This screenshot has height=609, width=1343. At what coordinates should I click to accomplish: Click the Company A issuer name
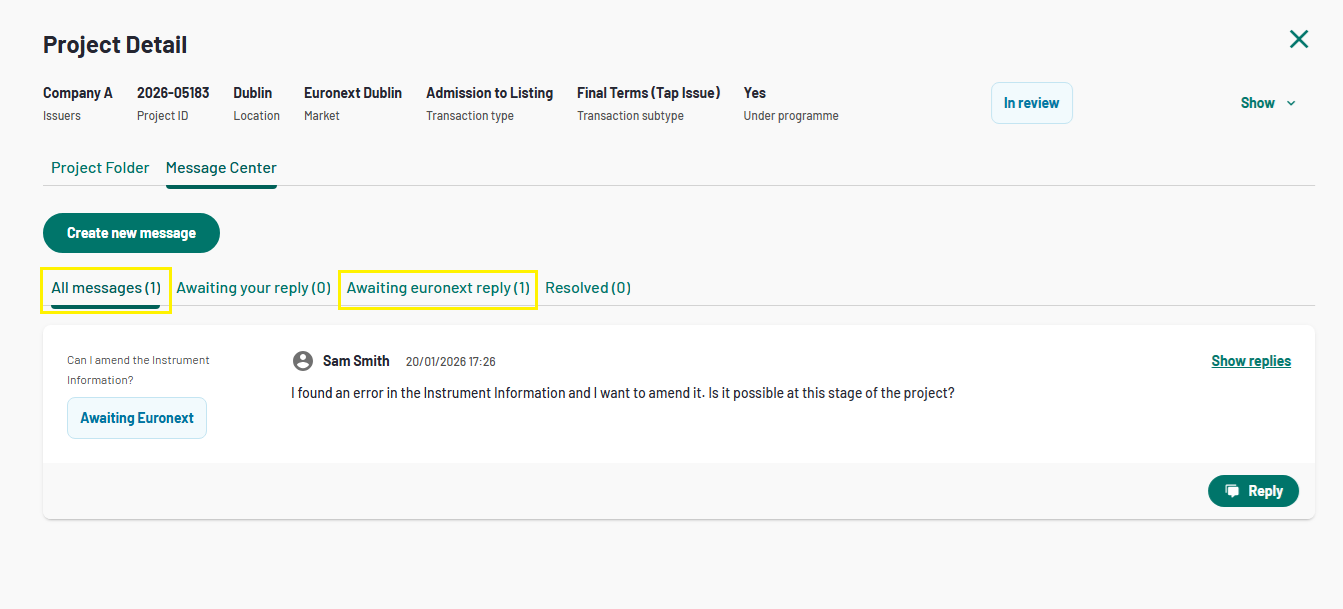(78, 93)
